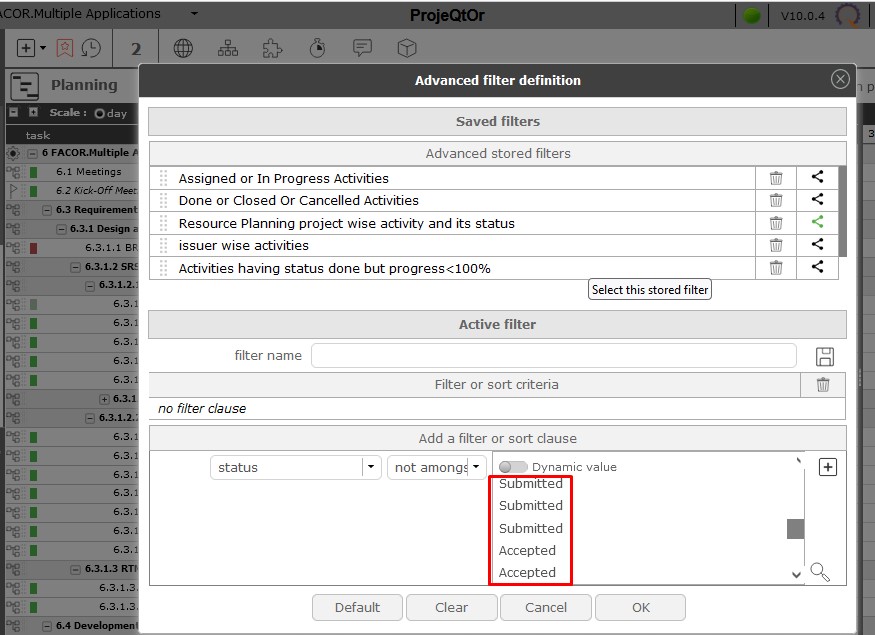Toggle the Dynamic value switch
This screenshot has height=635, width=875.
(x=513, y=467)
